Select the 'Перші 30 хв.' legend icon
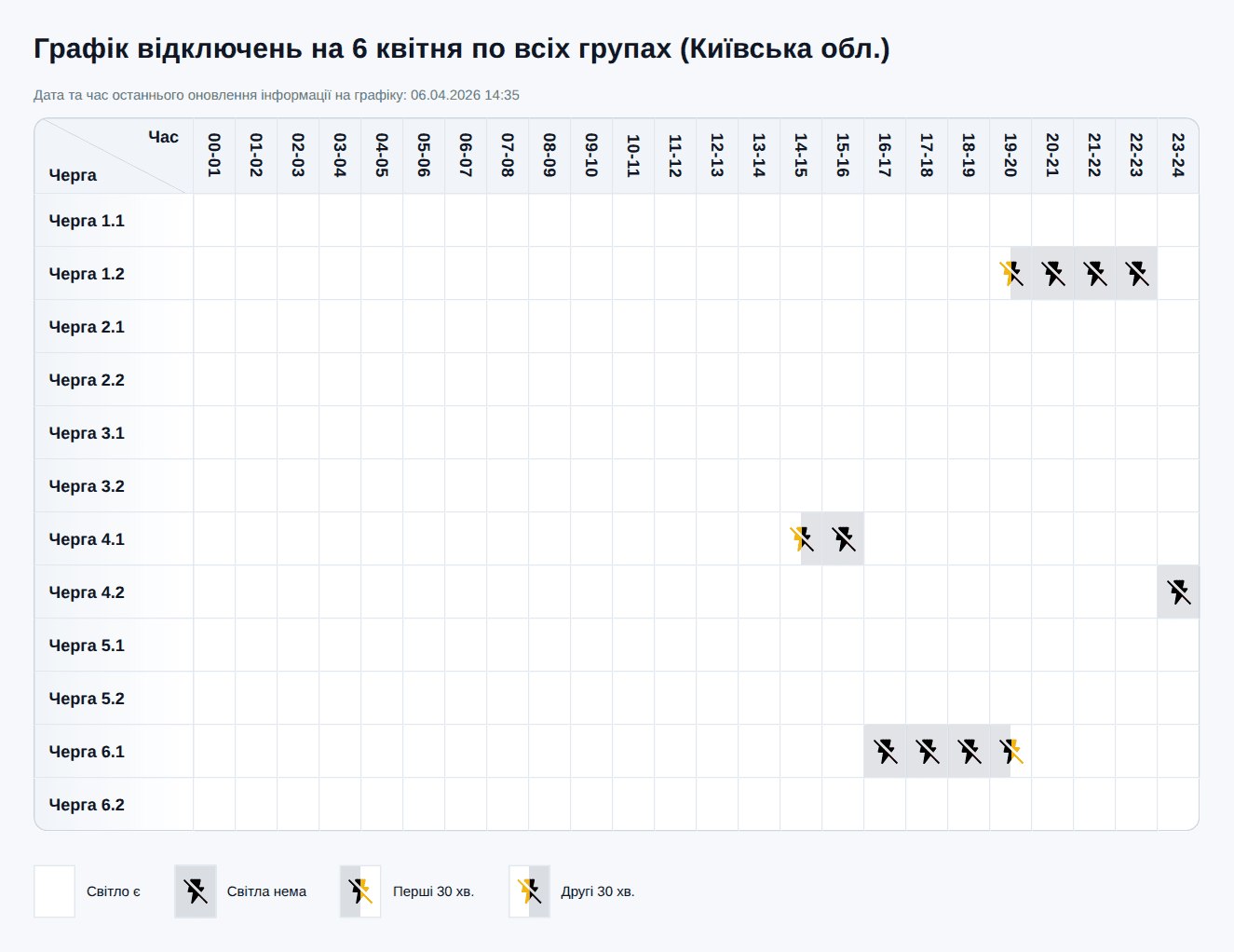Screen dimensions: 1234x952 (x=360, y=891)
